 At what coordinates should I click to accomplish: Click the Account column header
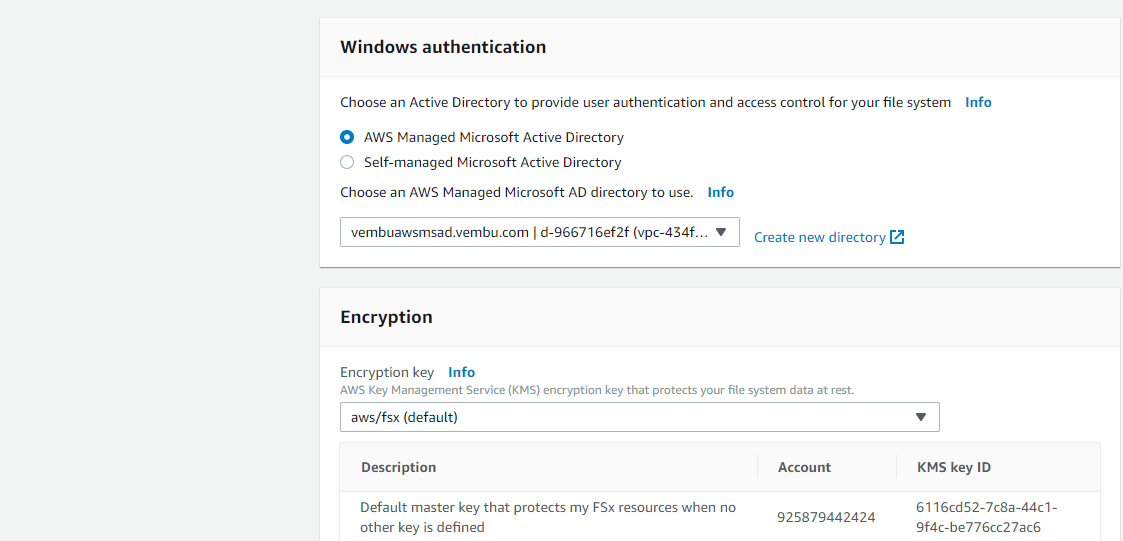(x=804, y=467)
